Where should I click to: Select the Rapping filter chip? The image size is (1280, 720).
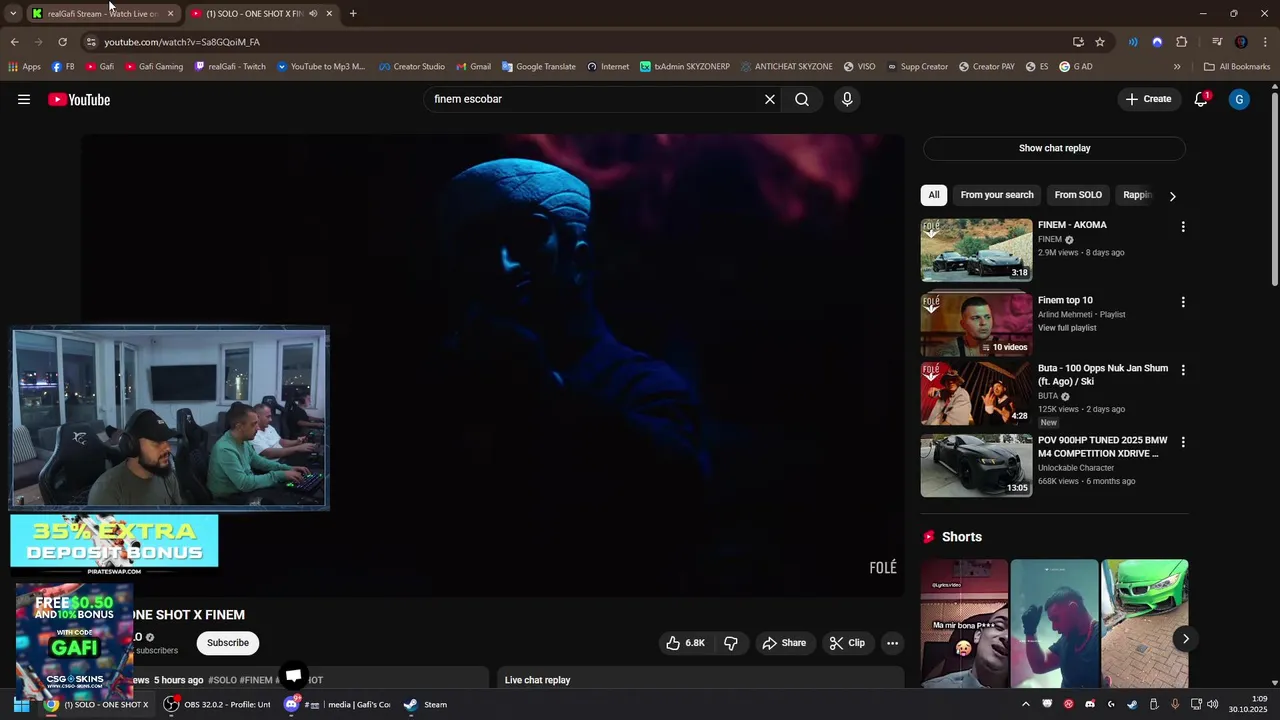pyautogui.click(x=1138, y=195)
